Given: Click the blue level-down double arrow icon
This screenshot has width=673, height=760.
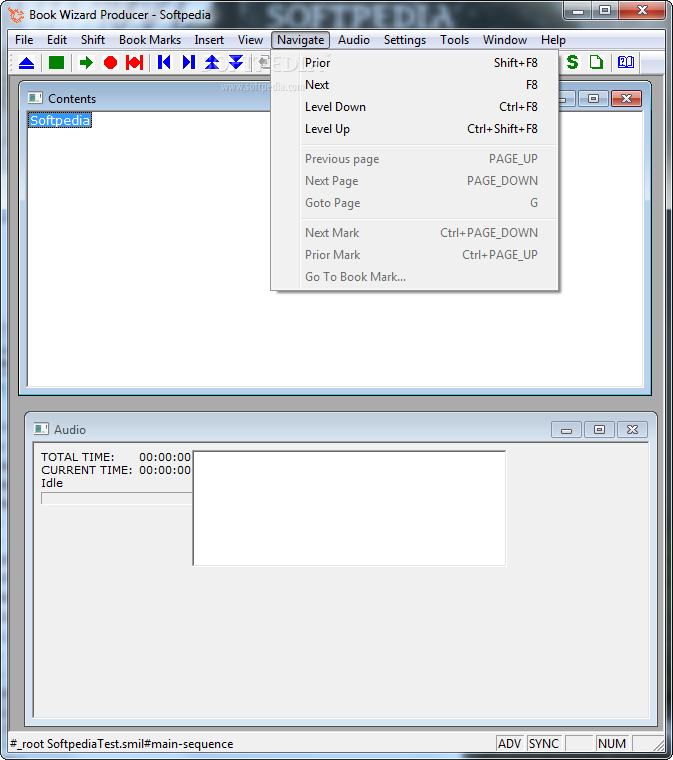Looking at the screenshot, I should [x=236, y=63].
